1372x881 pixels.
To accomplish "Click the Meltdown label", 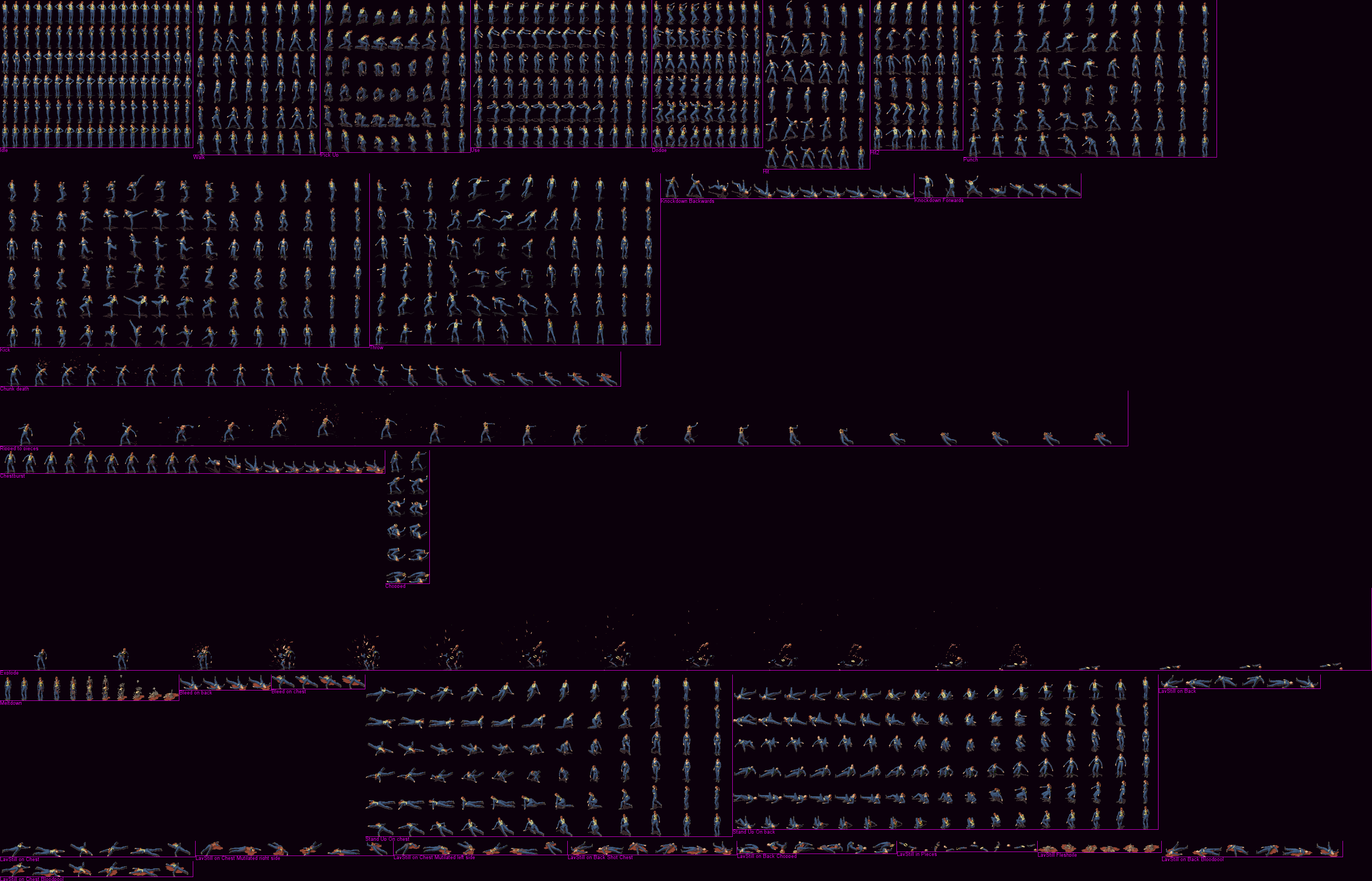I will (11, 703).
